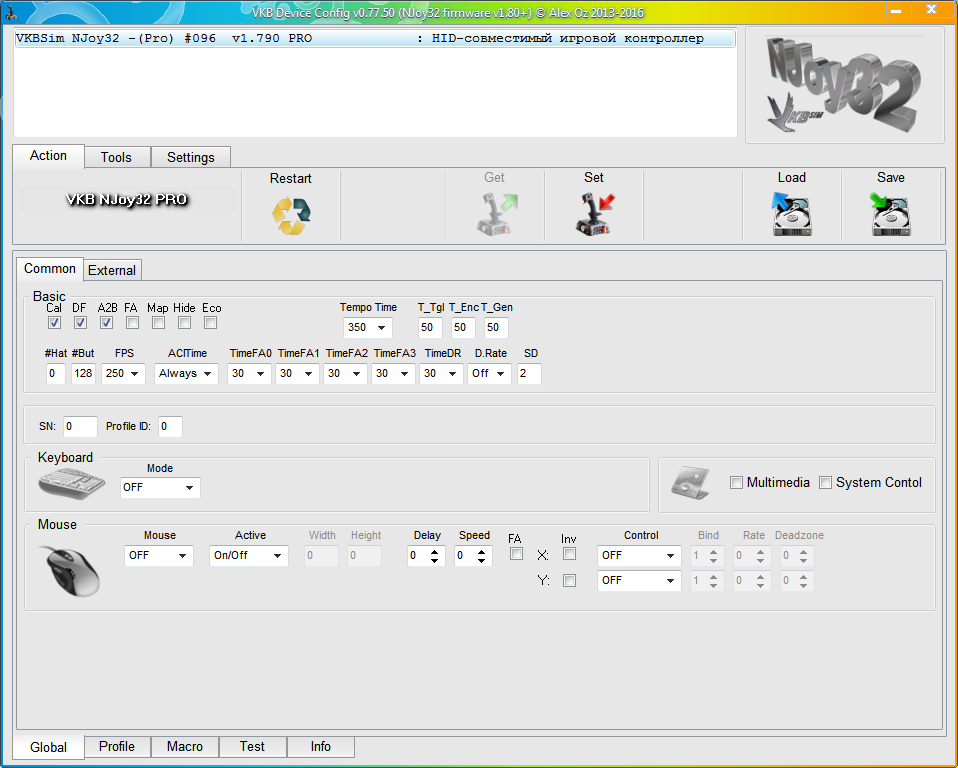Image resolution: width=958 pixels, height=768 pixels.
Task: Open the TimeFA0 dropdown
Action: (249, 373)
